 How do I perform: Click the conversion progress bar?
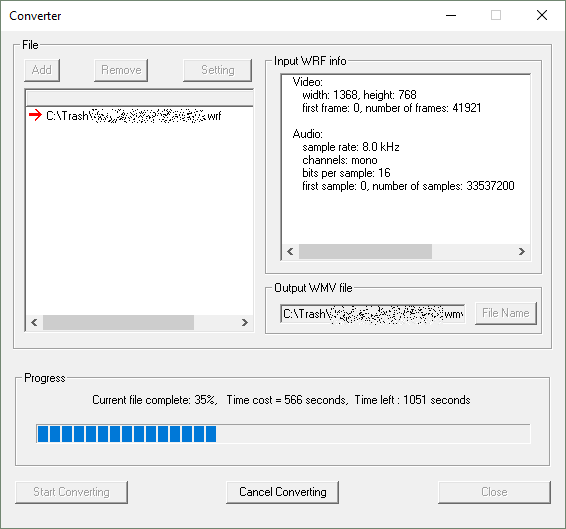click(283, 434)
